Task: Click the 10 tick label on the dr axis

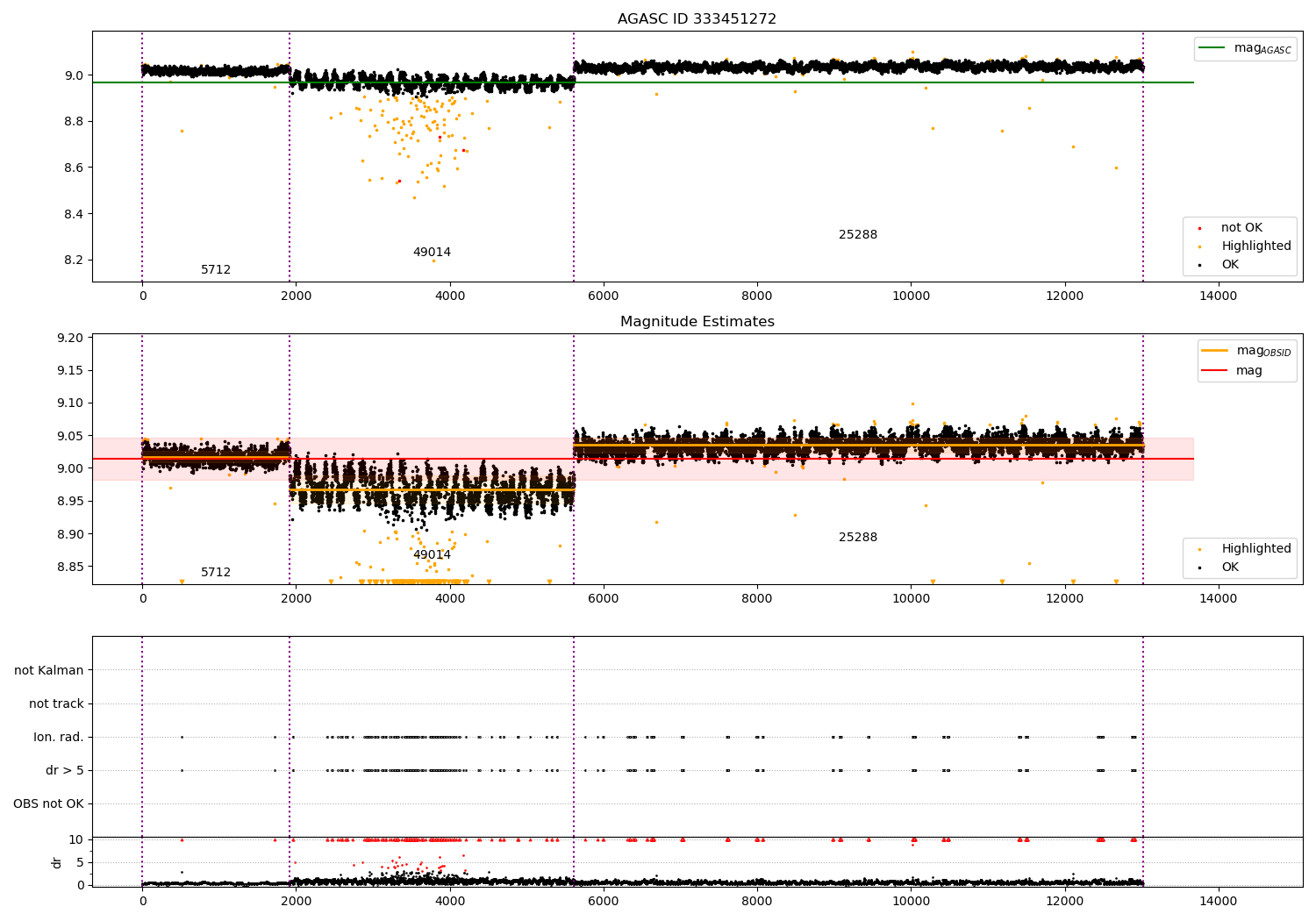Action: coord(76,840)
